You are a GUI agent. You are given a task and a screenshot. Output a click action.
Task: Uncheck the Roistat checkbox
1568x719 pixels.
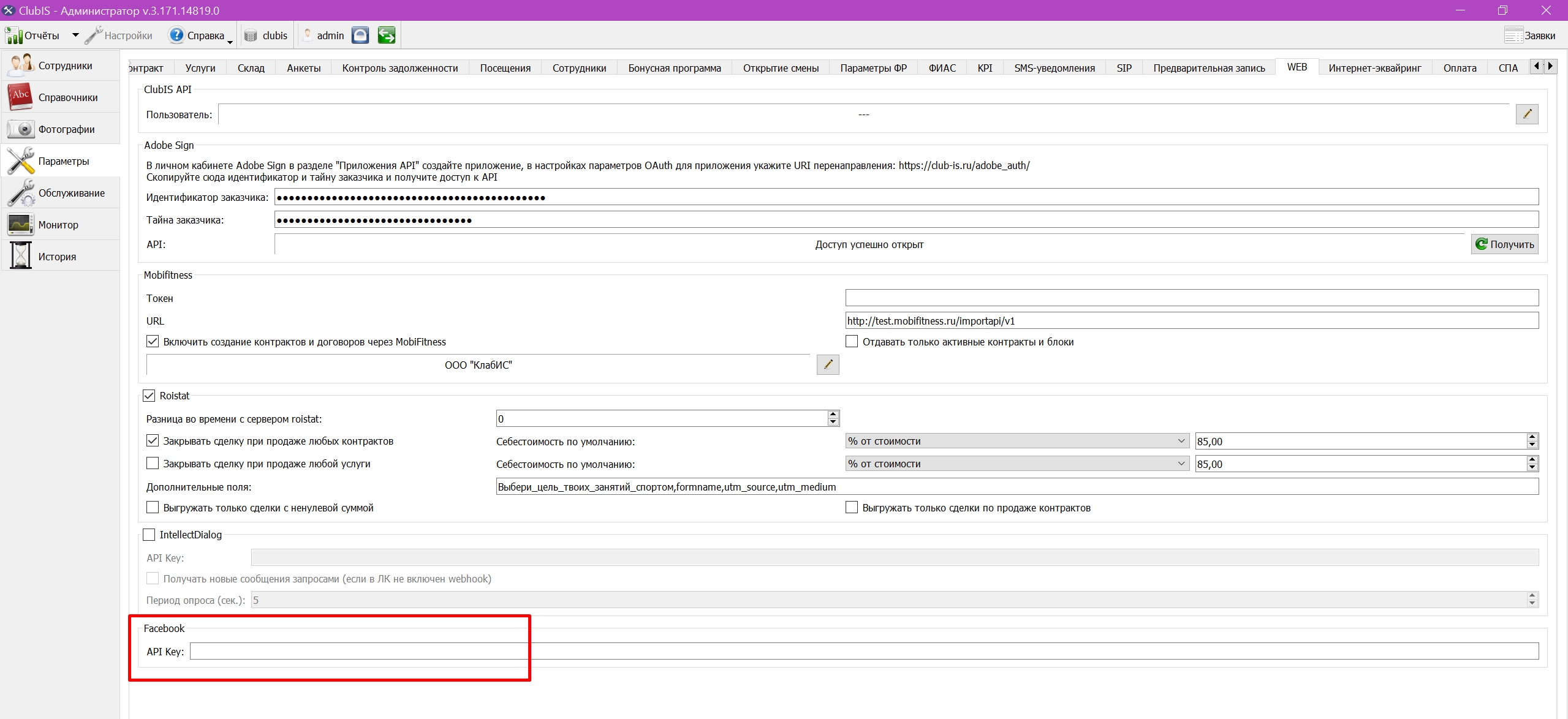click(149, 396)
